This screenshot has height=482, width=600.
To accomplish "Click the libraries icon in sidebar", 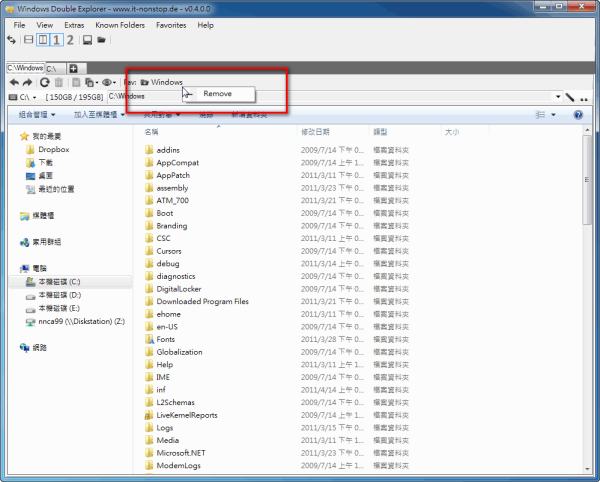I will pyautogui.click(x=24, y=216).
